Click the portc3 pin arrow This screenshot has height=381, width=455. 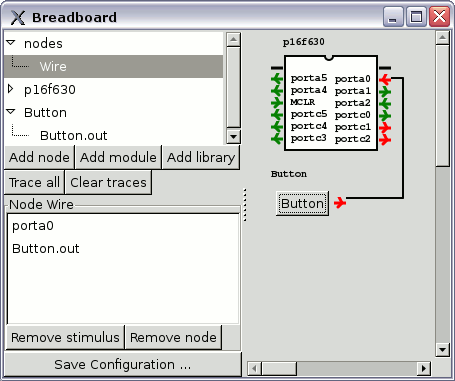point(277,138)
